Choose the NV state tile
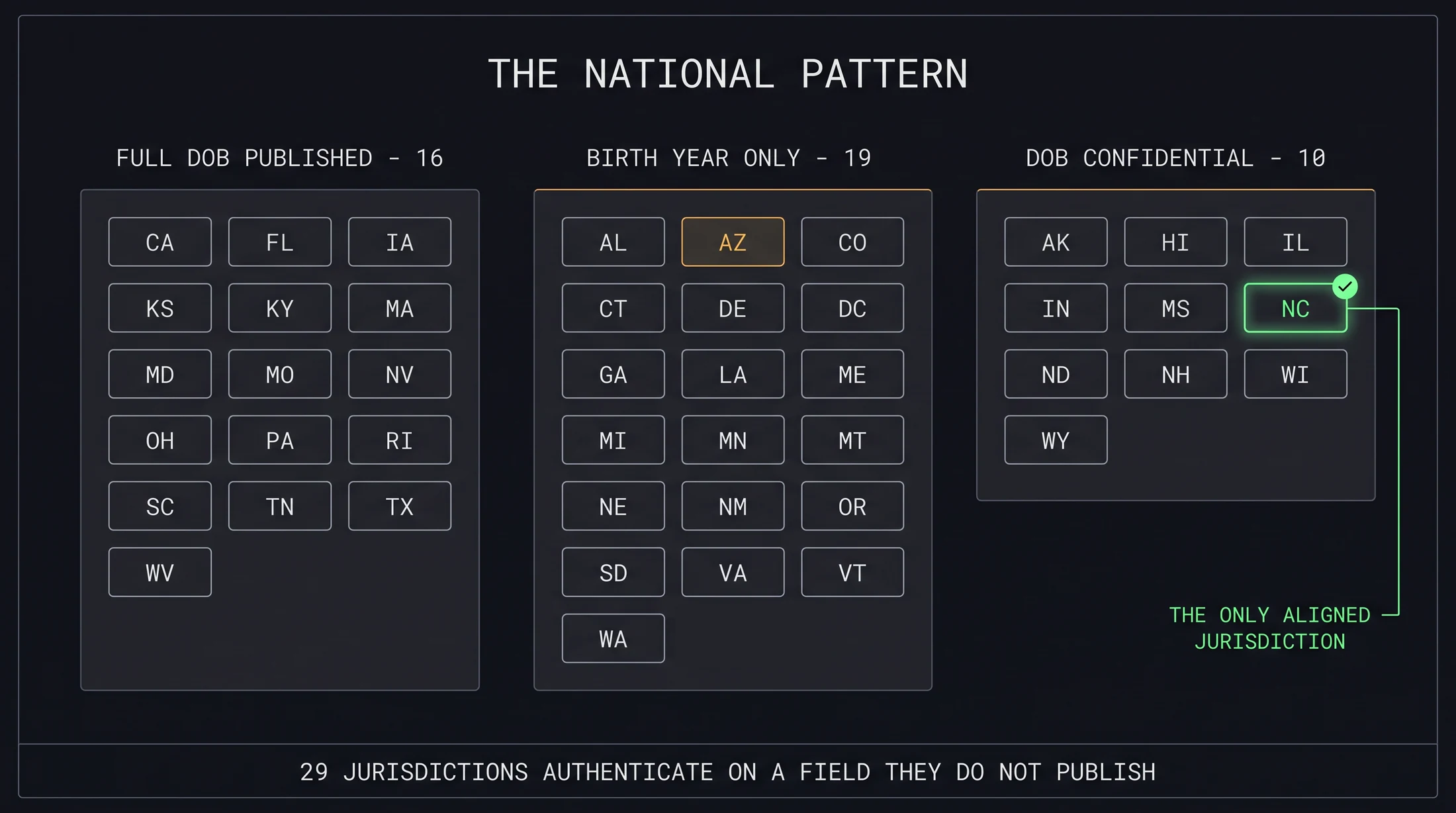 coord(400,374)
